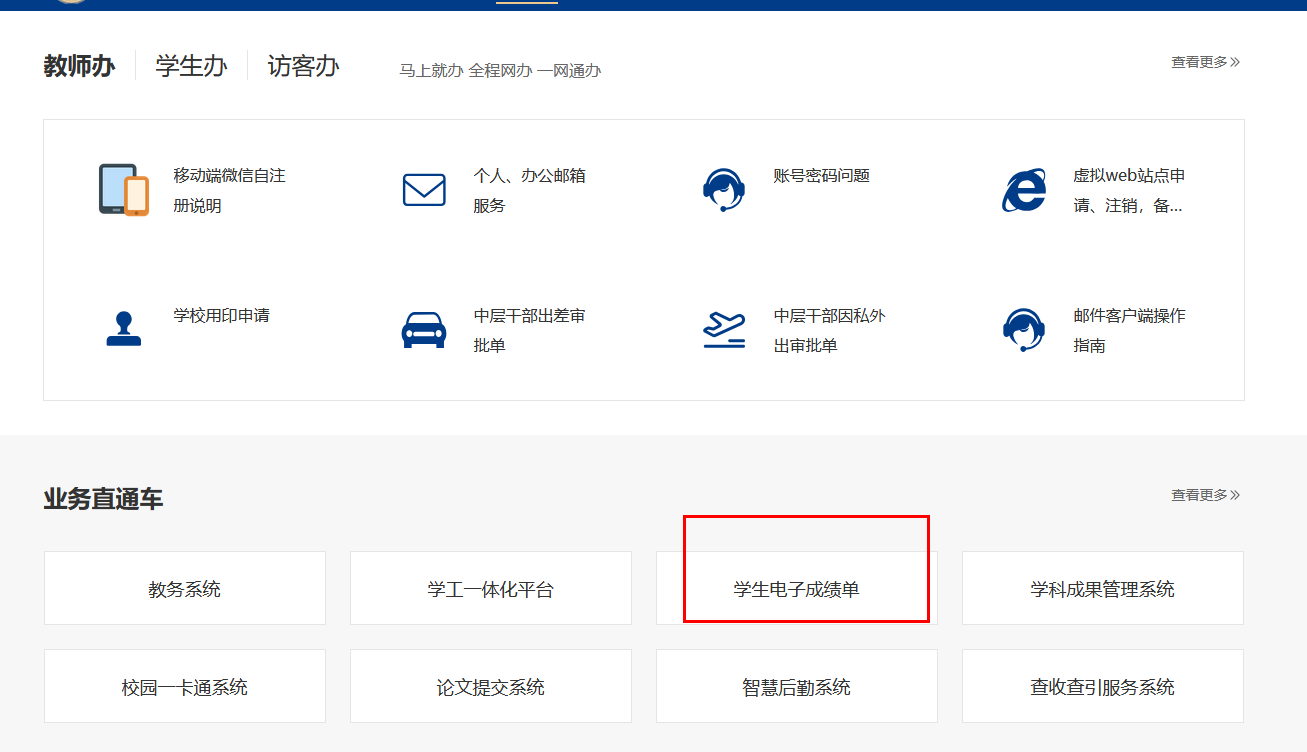Switch to the 学生办 tab
1307x752 pixels.
click(x=191, y=66)
